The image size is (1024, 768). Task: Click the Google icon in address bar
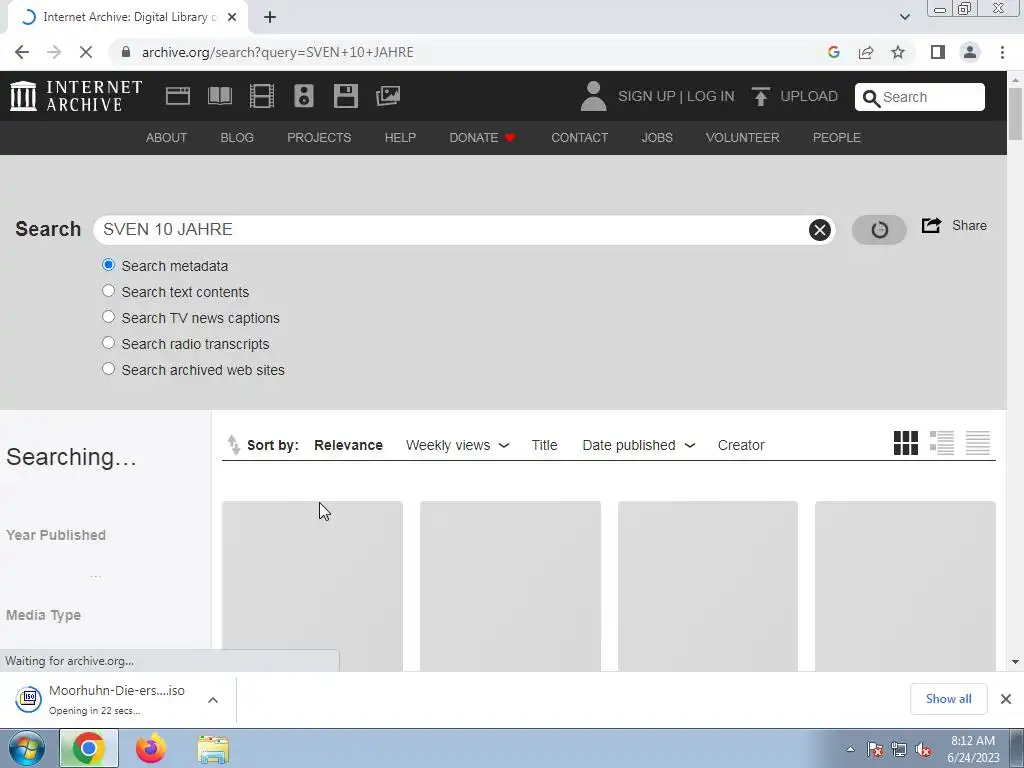[x=833, y=52]
